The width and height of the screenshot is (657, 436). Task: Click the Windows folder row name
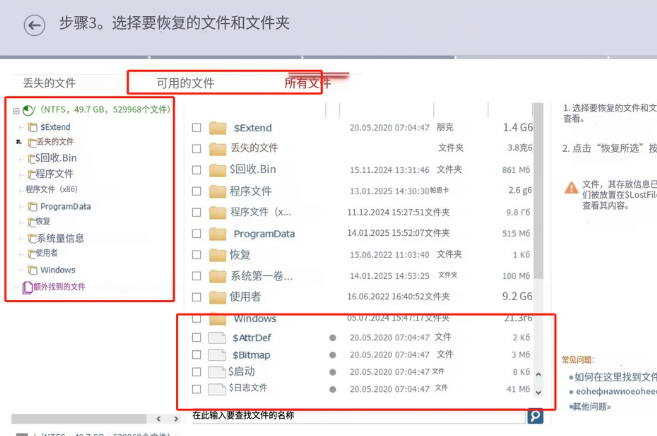[255, 319]
